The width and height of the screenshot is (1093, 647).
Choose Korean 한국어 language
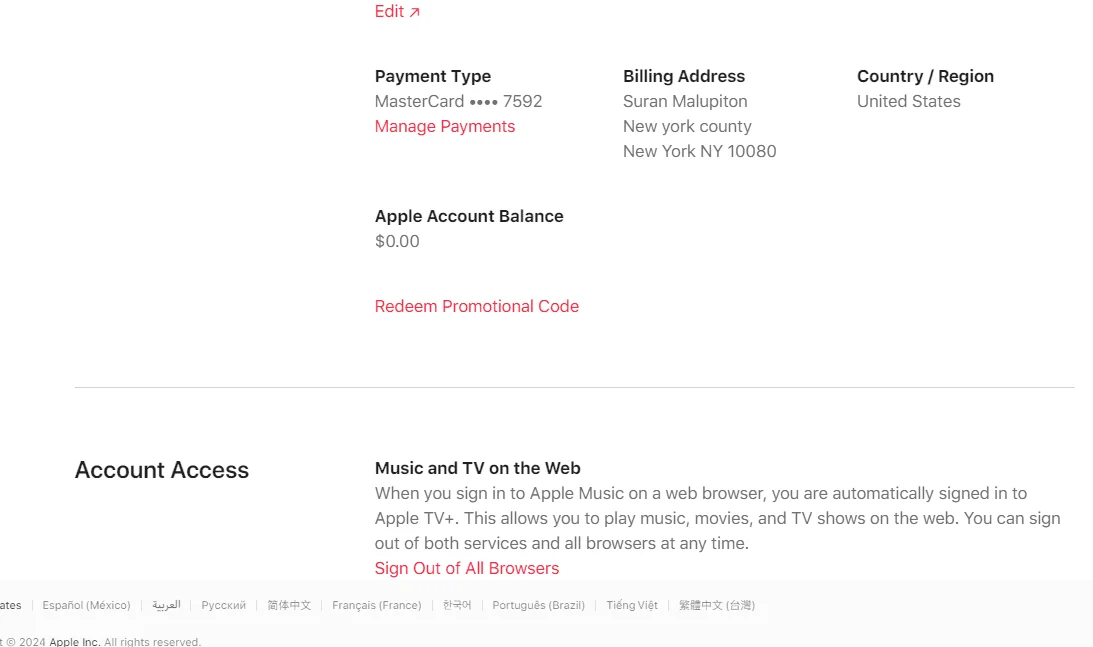(457, 605)
